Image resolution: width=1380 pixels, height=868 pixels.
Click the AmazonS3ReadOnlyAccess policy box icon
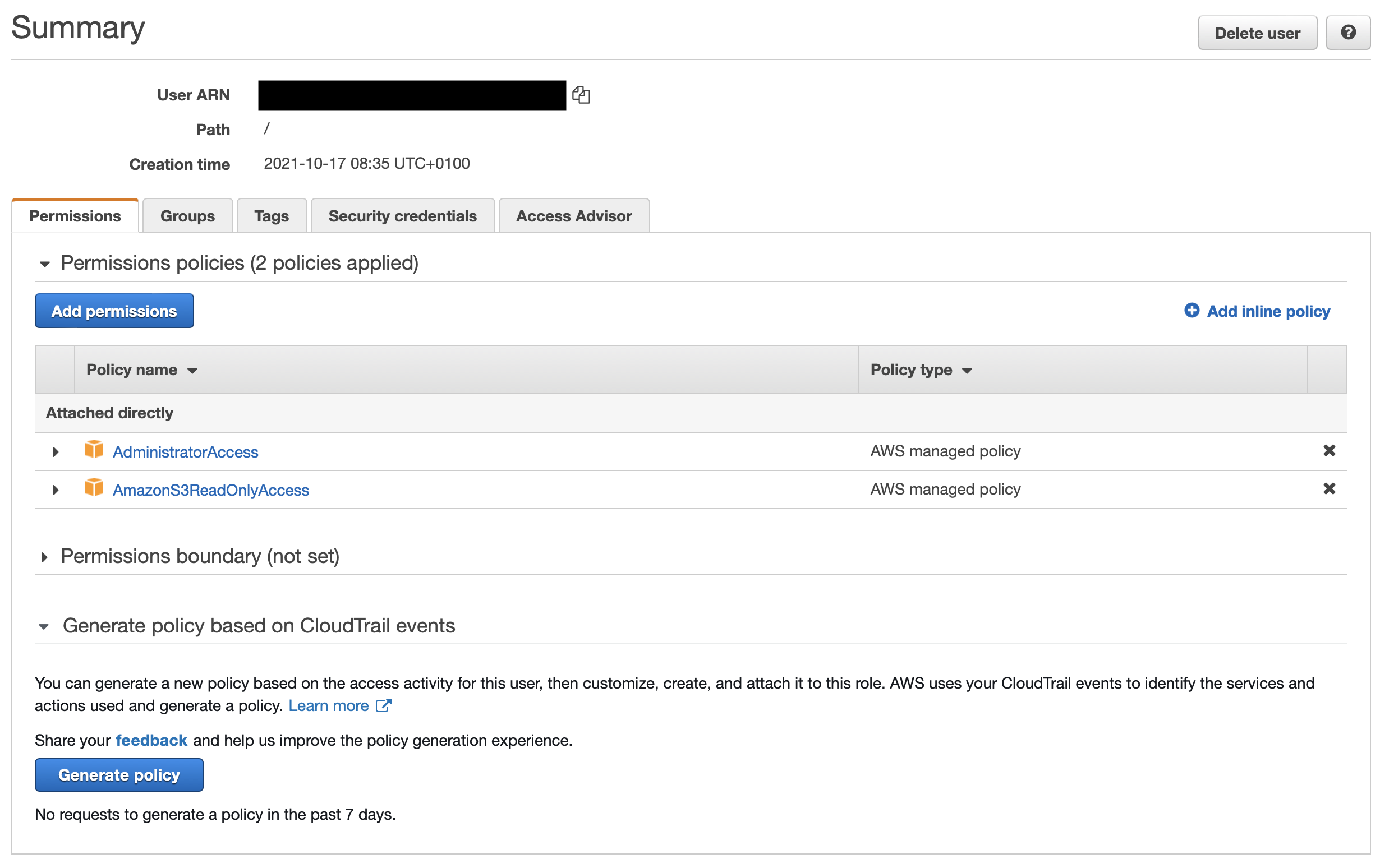[94, 488]
